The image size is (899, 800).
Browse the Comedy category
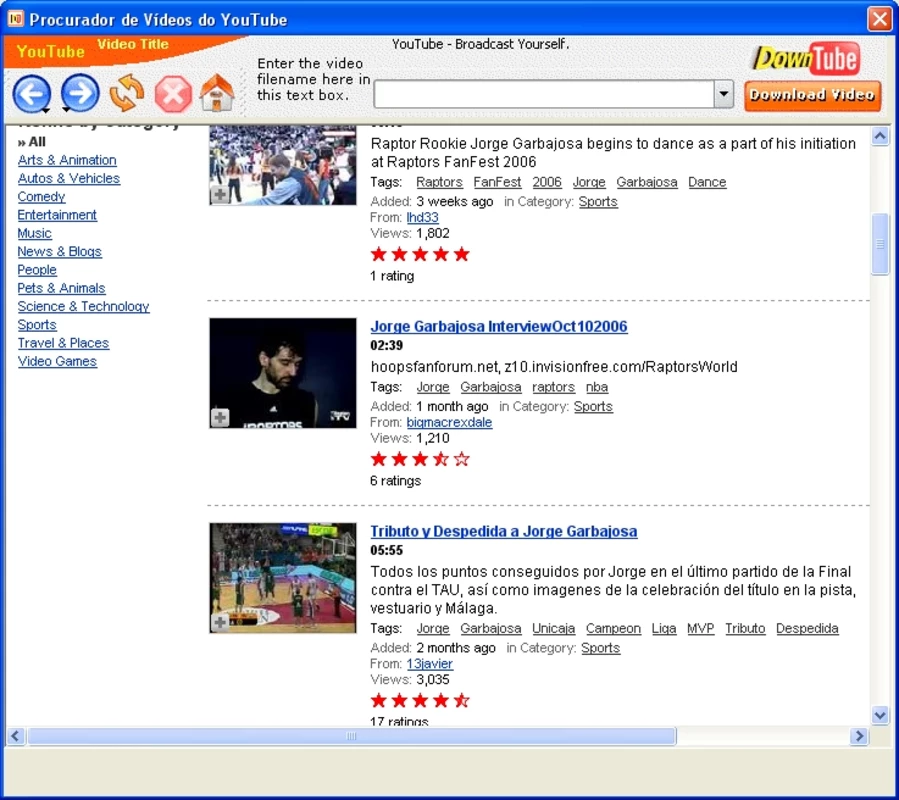(x=41, y=197)
